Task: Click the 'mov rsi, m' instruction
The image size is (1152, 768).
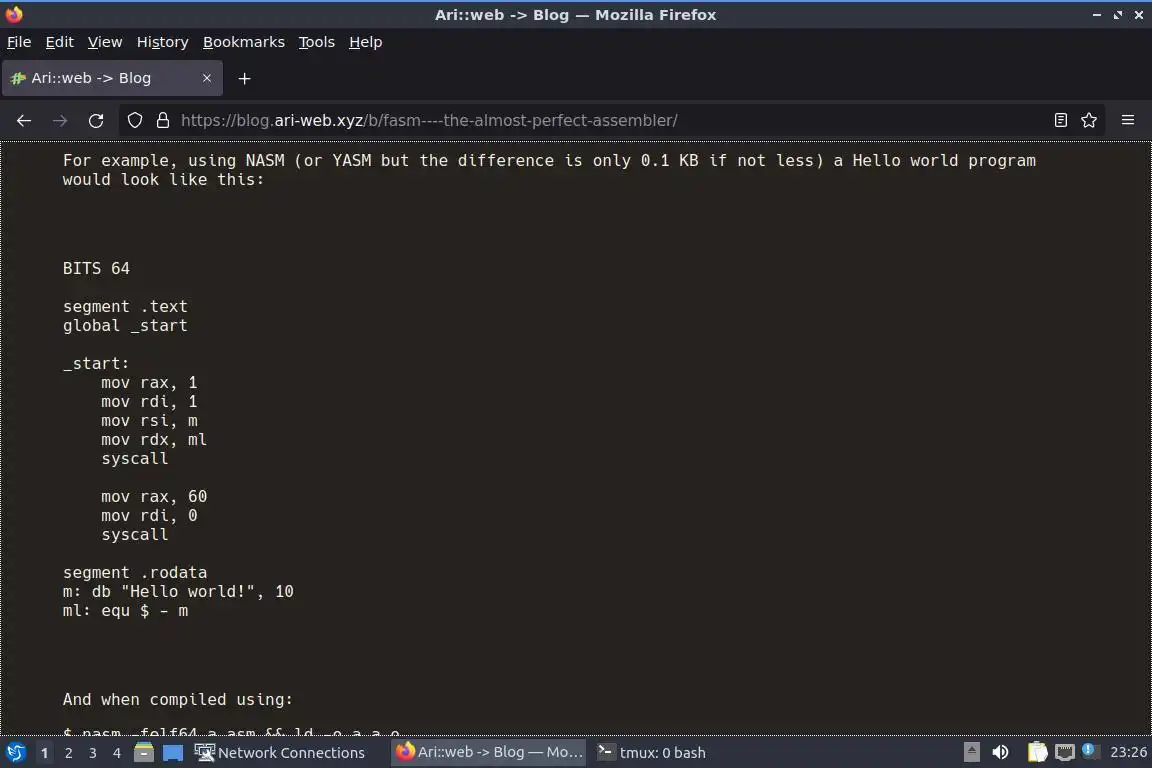Action: tap(149, 421)
